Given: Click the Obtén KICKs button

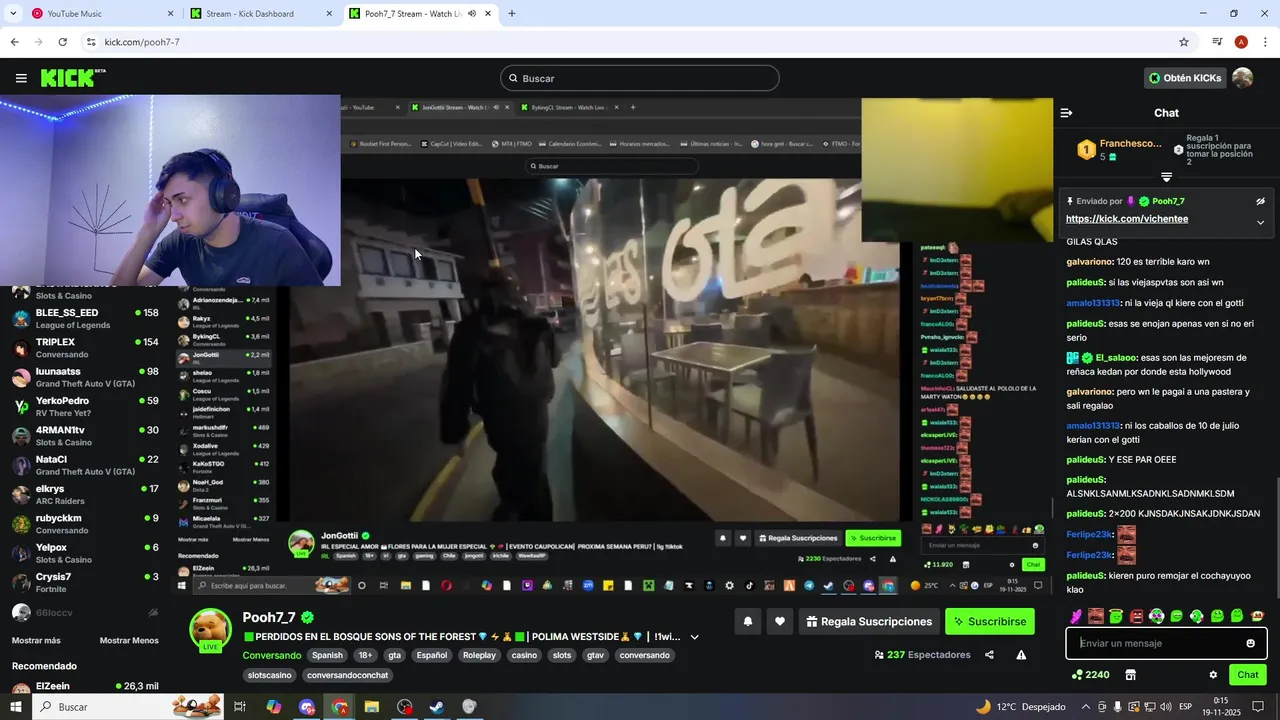Looking at the screenshot, I should point(1185,78).
